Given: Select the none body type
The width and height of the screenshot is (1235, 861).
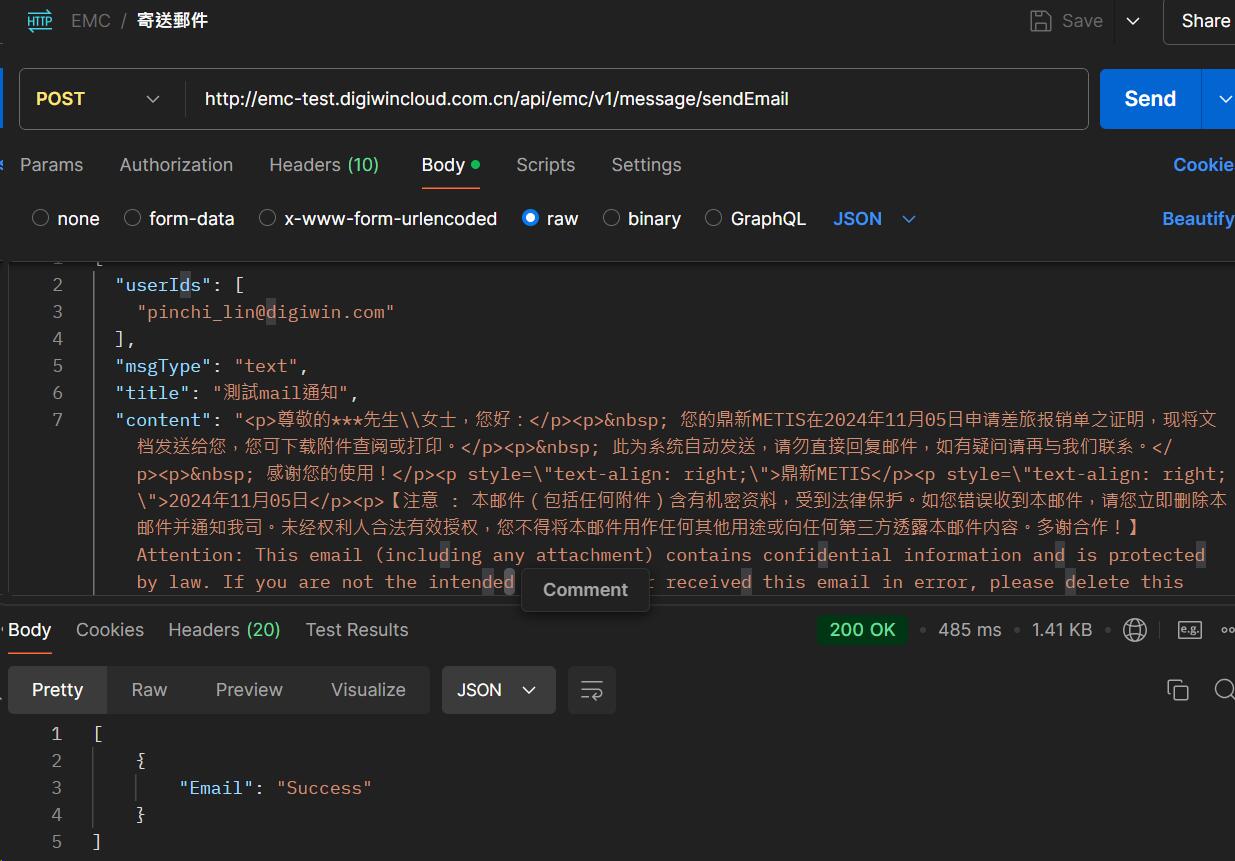Looking at the screenshot, I should click(66, 218).
